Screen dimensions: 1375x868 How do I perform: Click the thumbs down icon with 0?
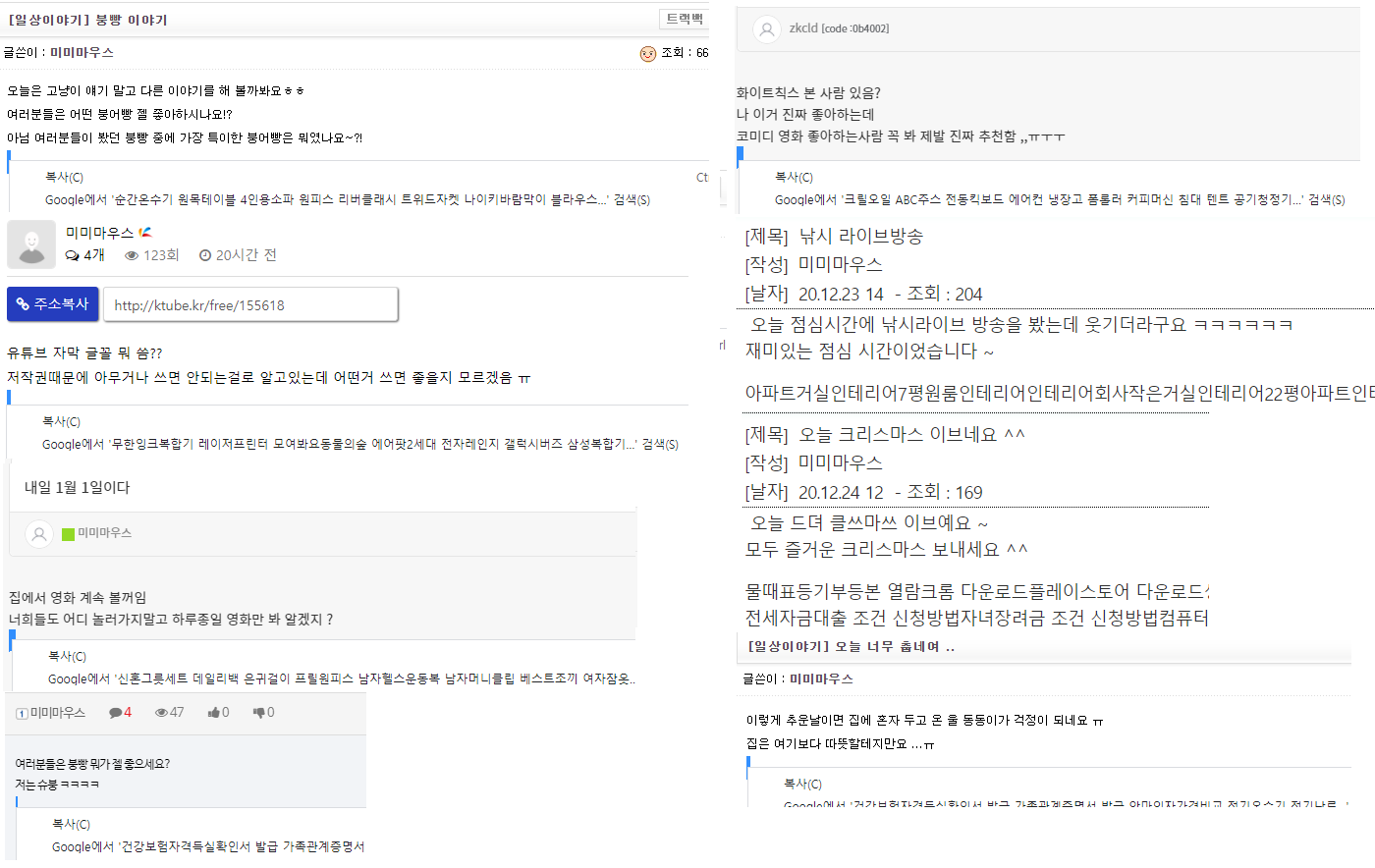tap(258, 713)
